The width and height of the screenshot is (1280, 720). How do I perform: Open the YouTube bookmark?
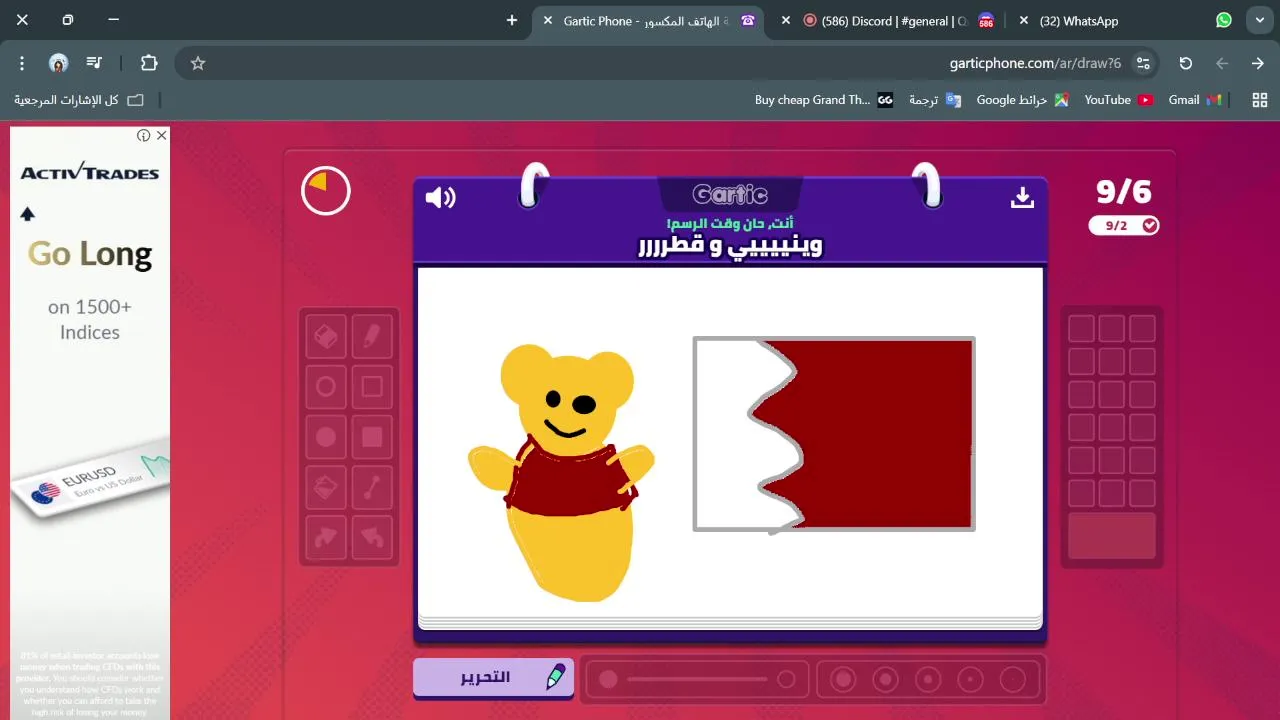coord(1118,100)
